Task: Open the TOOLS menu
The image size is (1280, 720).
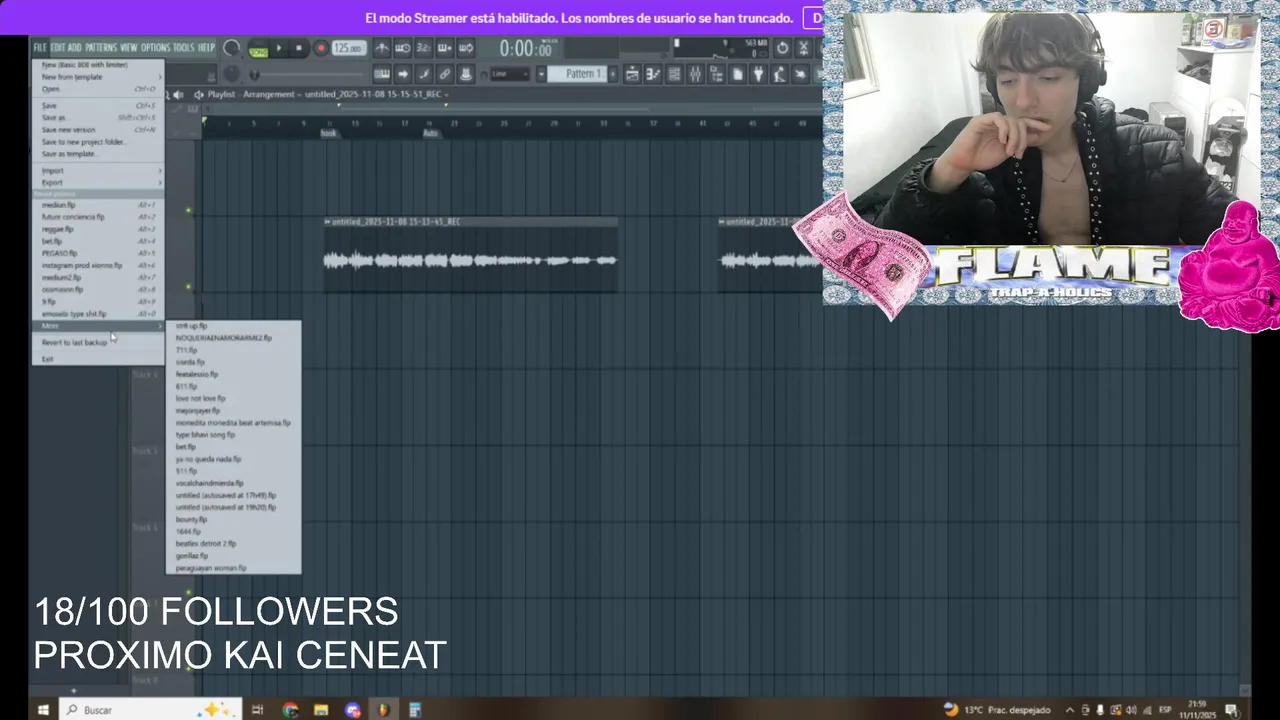Action: (184, 48)
